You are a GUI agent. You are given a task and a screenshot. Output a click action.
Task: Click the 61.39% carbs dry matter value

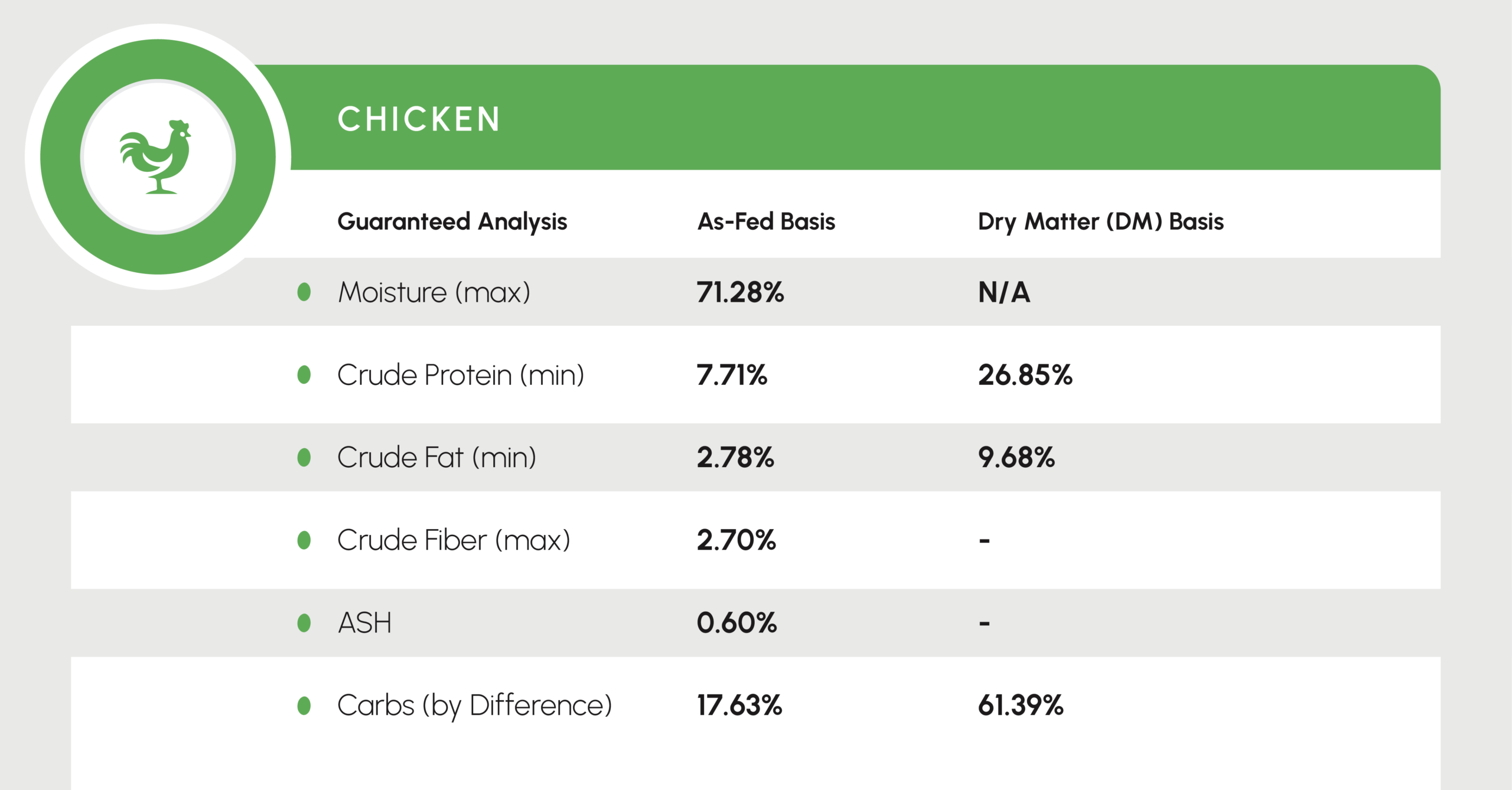pos(1021,706)
